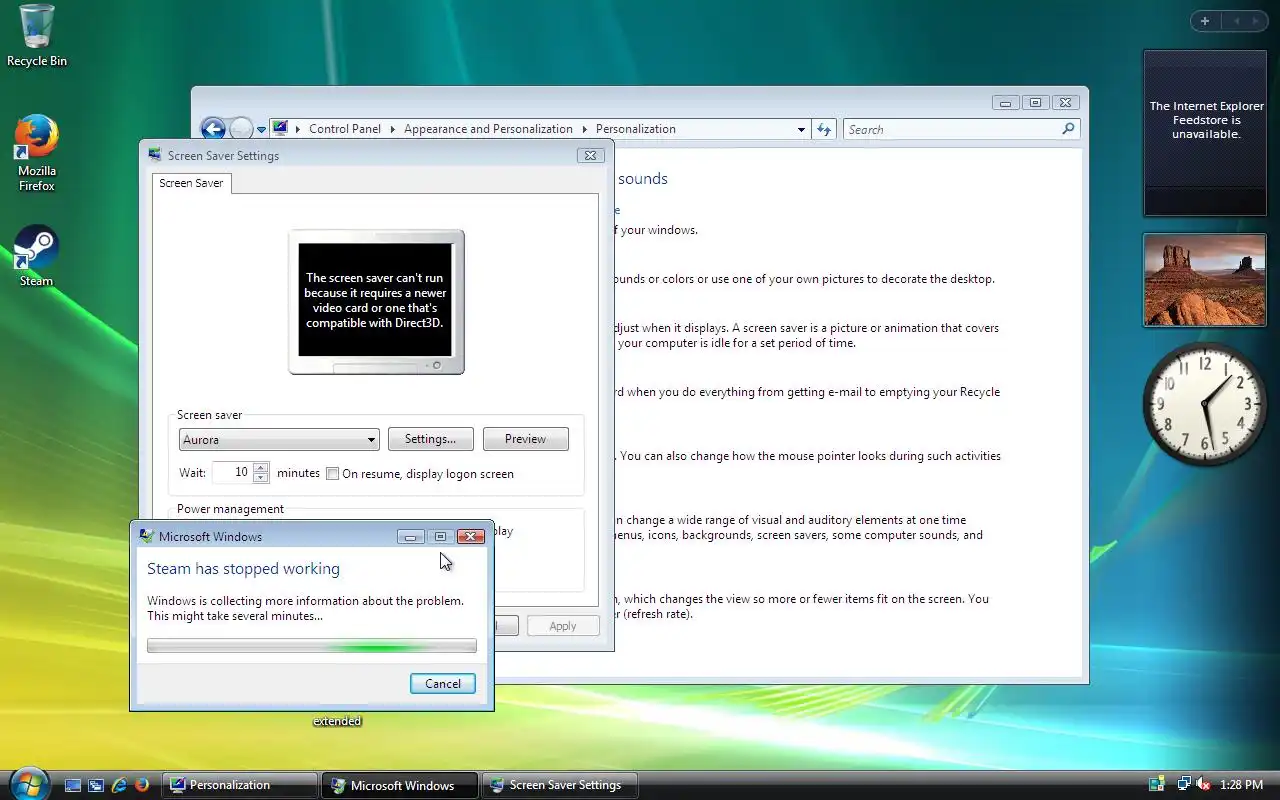Show the taskbar clock at 1:28 PM
The image size is (1280, 800).
[x=1242, y=785]
